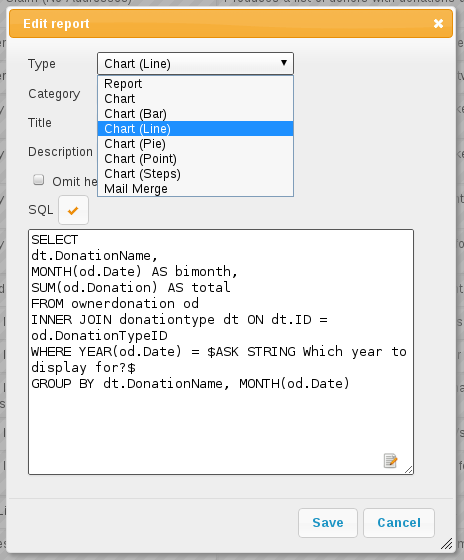Click the Description label
This screenshot has height=560, width=464.
(60, 152)
